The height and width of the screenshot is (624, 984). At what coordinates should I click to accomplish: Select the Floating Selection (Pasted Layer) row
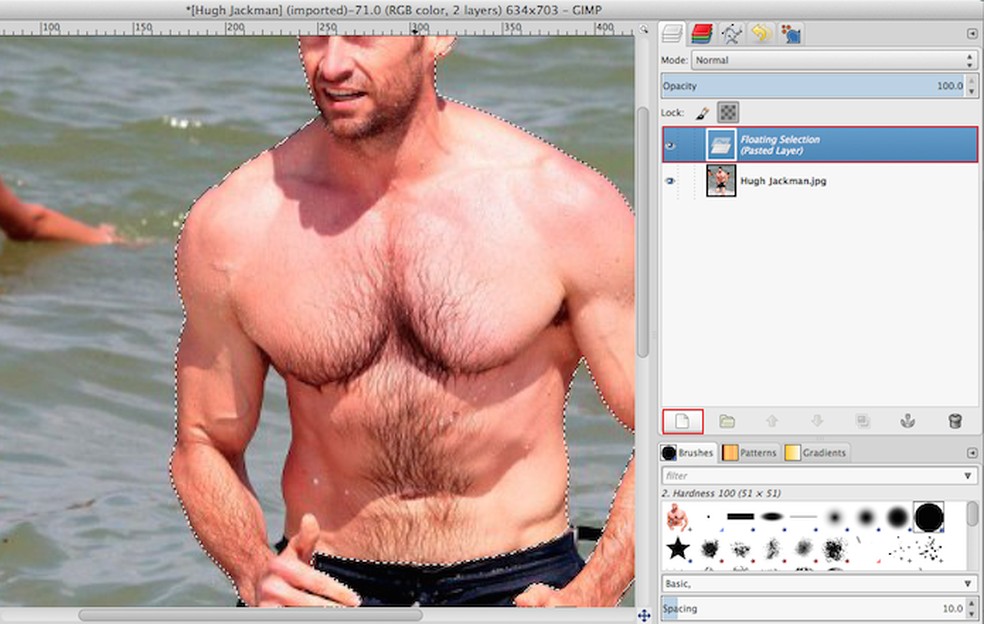[x=820, y=145]
